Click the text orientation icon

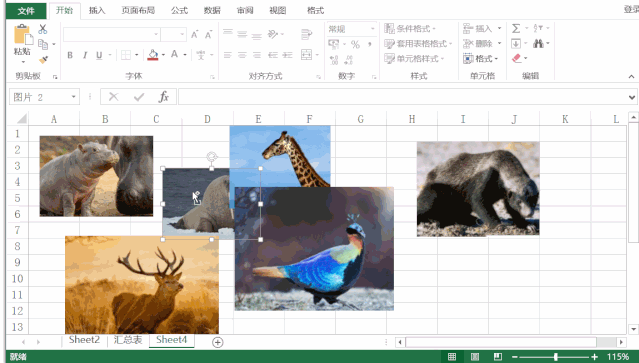click(273, 34)
